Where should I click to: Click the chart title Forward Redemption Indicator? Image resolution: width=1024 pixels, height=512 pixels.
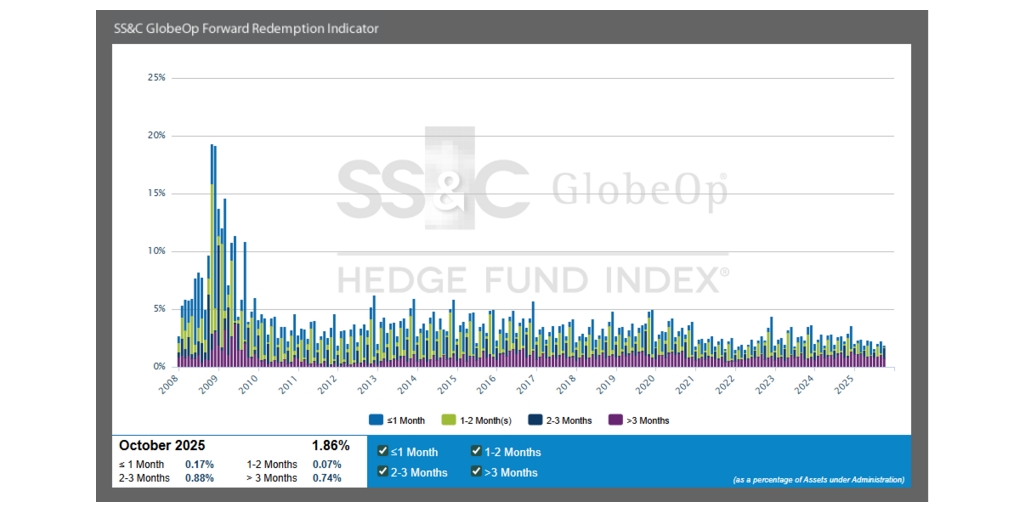point(246,29)
